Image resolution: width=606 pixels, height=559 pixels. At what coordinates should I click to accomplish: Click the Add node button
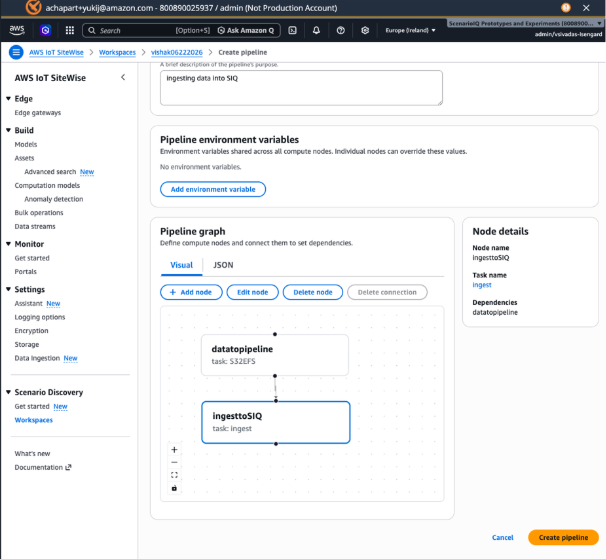click(x=191, y=292)
